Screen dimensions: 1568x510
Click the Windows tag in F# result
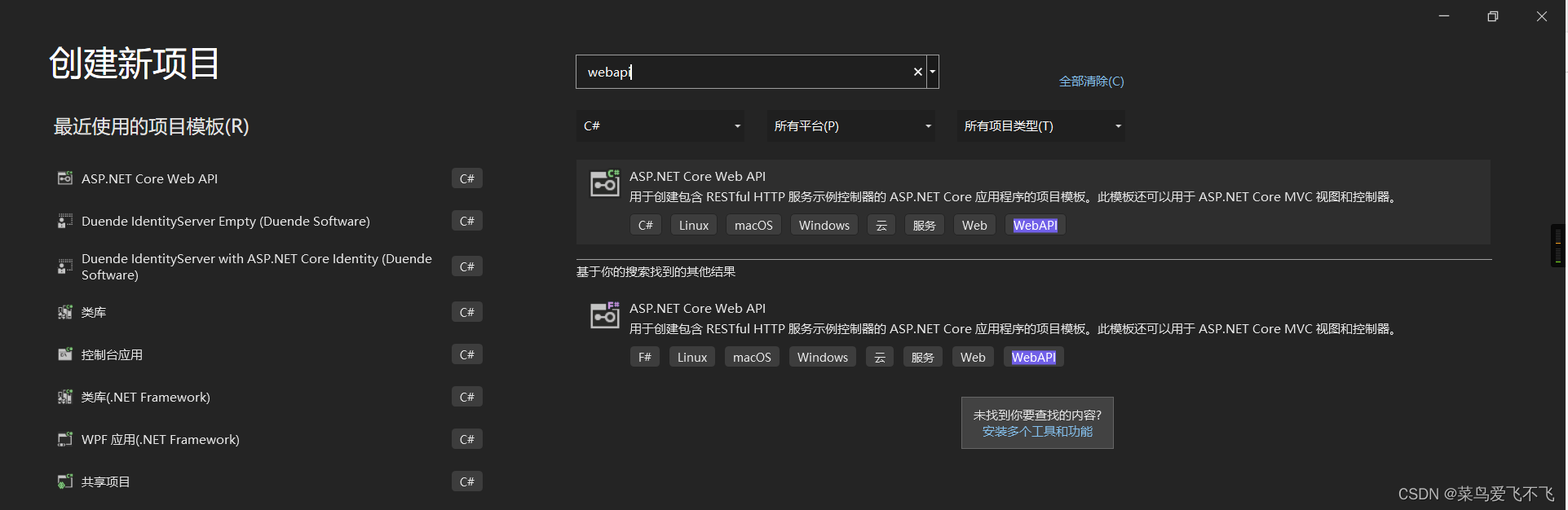pos(822,358)
